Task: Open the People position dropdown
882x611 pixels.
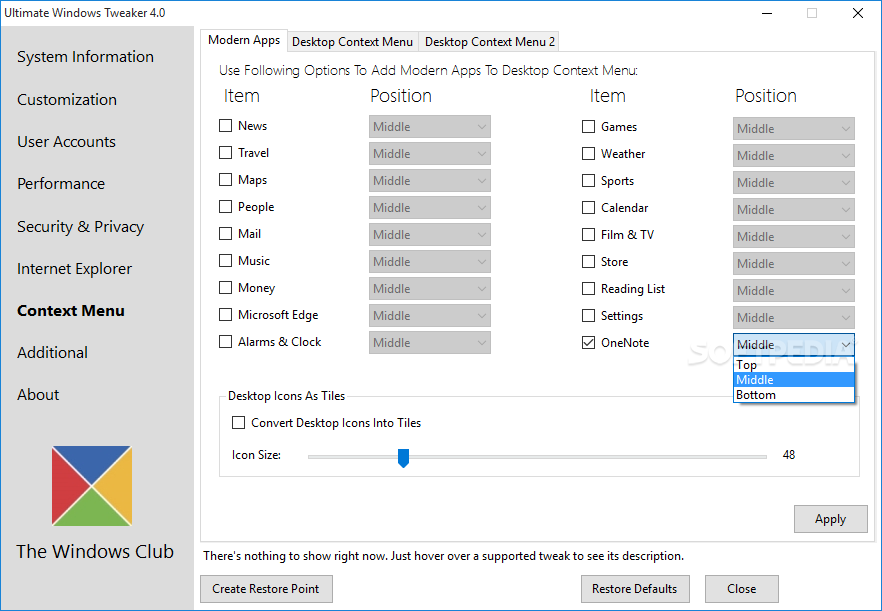Action: 430,208
